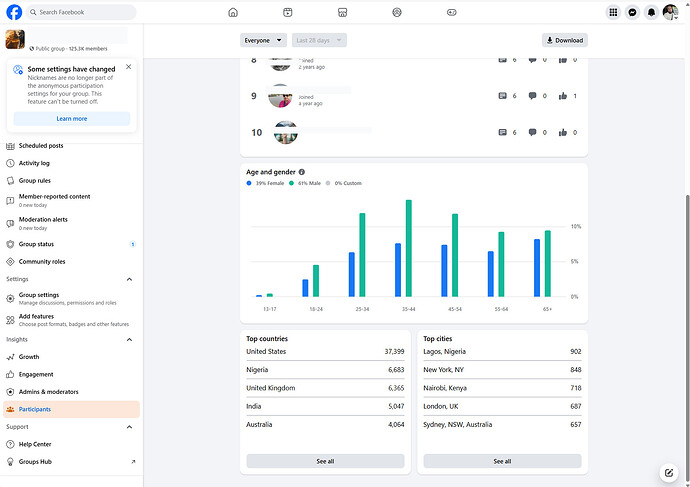
Task: Click the Learn more button
Action: [71, 118]
